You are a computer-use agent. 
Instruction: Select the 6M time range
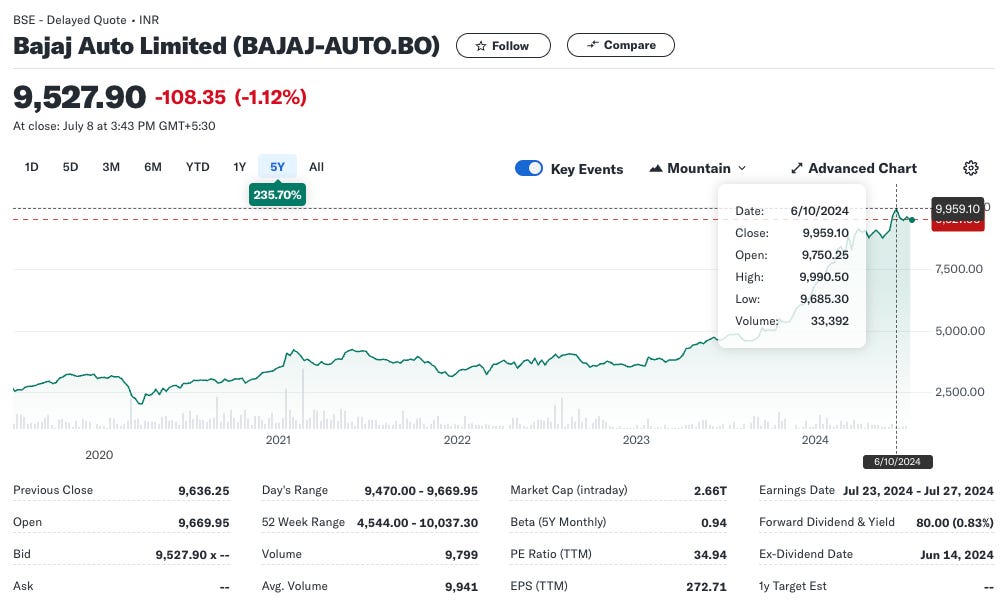[x=153, y=167]
